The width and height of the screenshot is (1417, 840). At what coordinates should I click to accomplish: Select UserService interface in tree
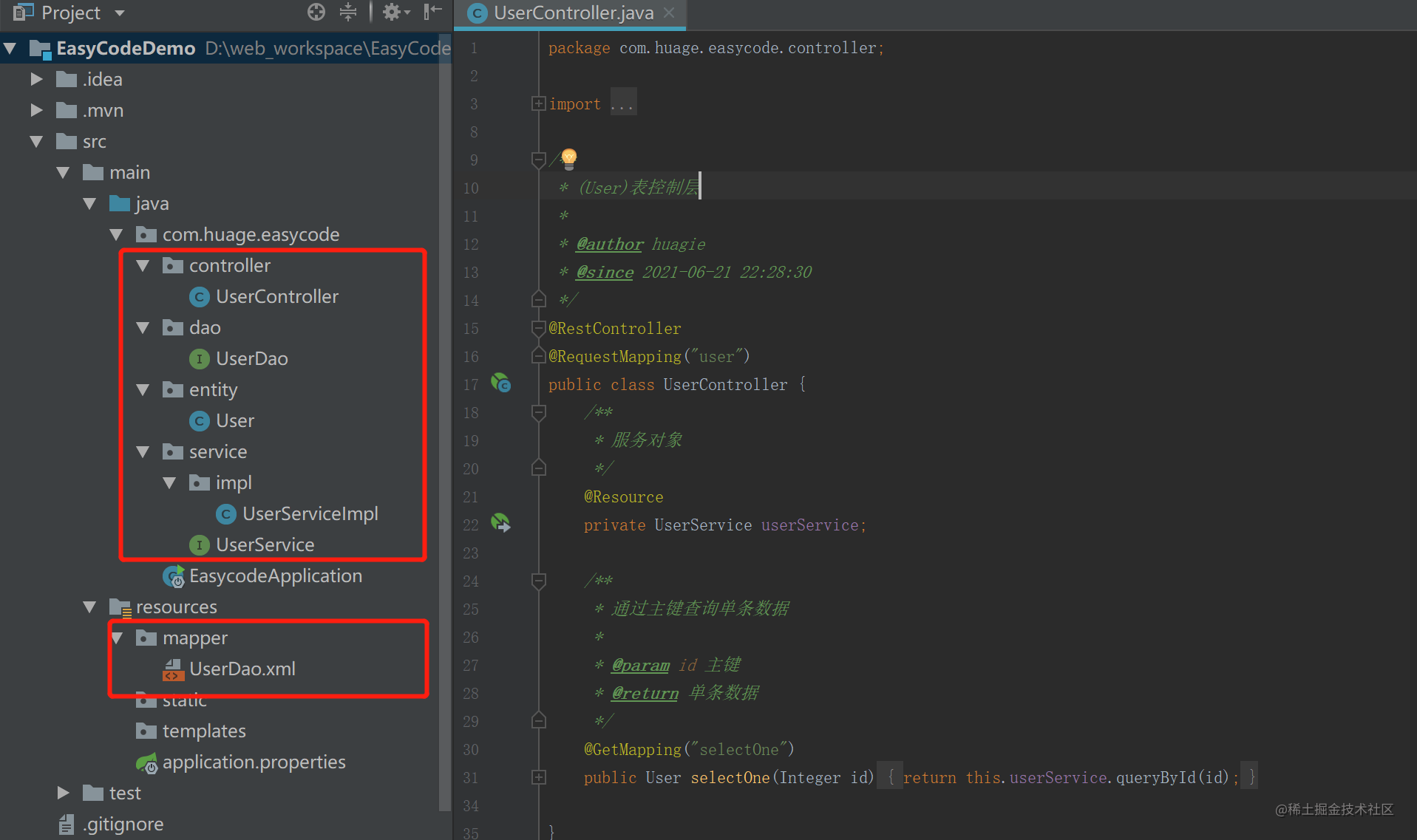[265, 544]
